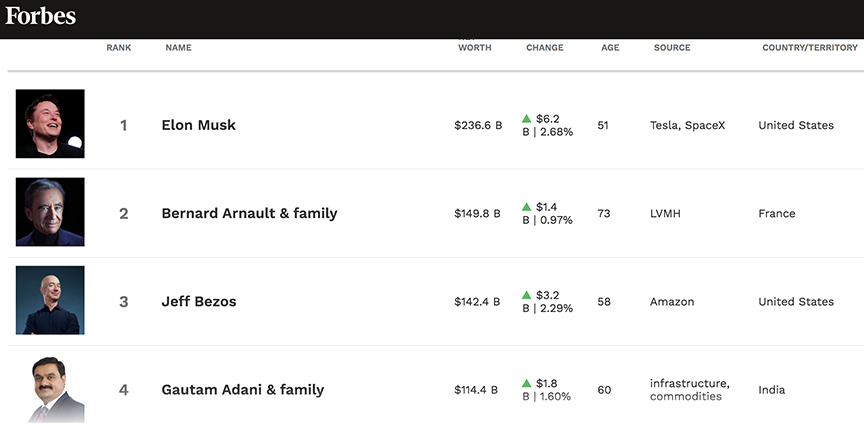Viewport: 864px width, 437px height.
Task: Sort the list by RANK column
Action: [119, 48]
